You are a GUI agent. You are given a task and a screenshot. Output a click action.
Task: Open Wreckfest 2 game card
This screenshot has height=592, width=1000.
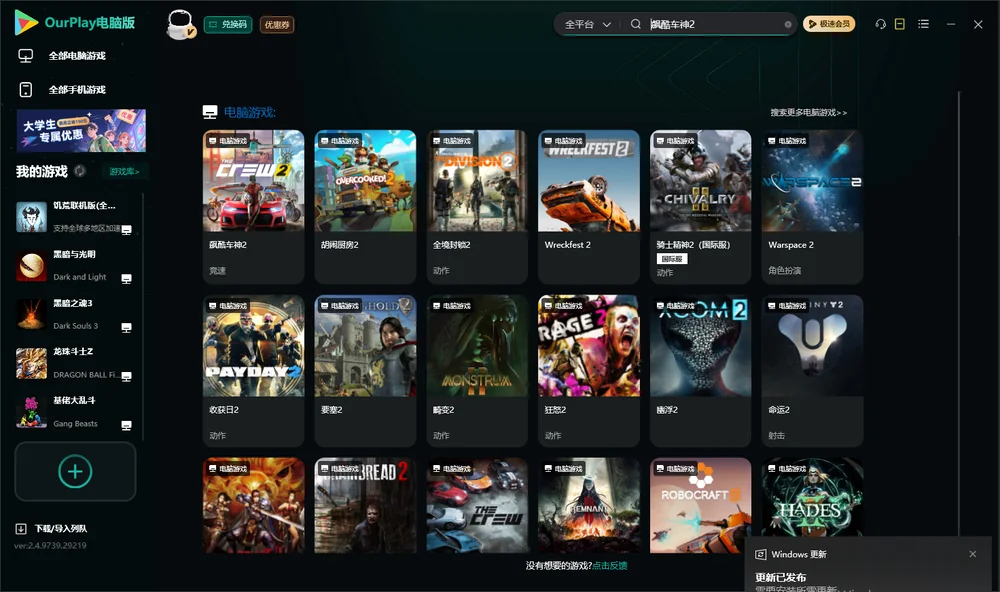[589, 207]
